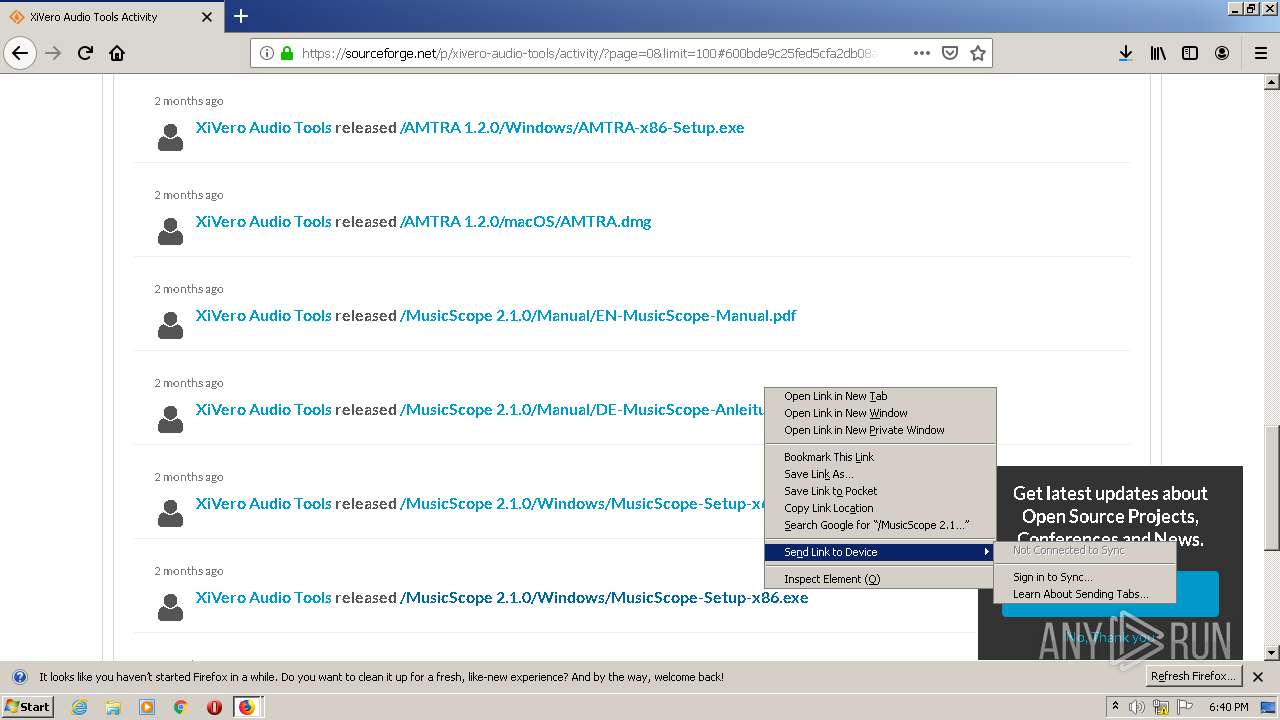This screenshot has width=1280, height=720.
Task: Open the Firefox hamburger menu
Action: coord(1260,53)
